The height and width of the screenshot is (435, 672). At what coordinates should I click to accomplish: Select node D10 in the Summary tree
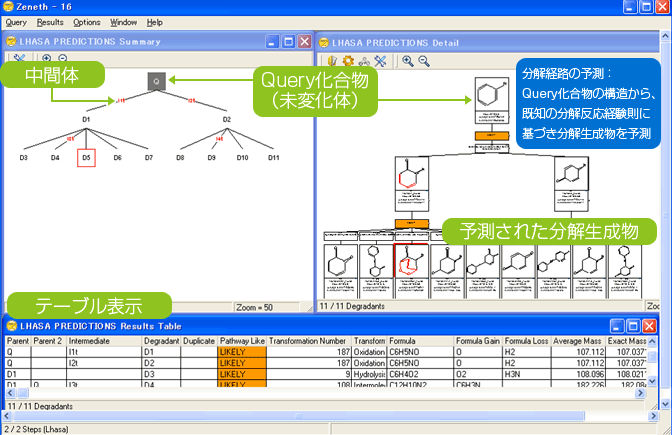[x=242, y=158]
